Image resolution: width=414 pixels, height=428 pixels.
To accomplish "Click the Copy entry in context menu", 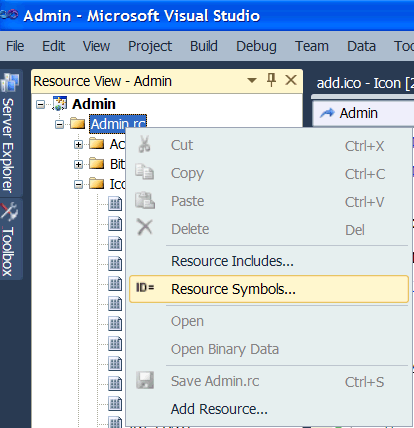I will point(269,173).
